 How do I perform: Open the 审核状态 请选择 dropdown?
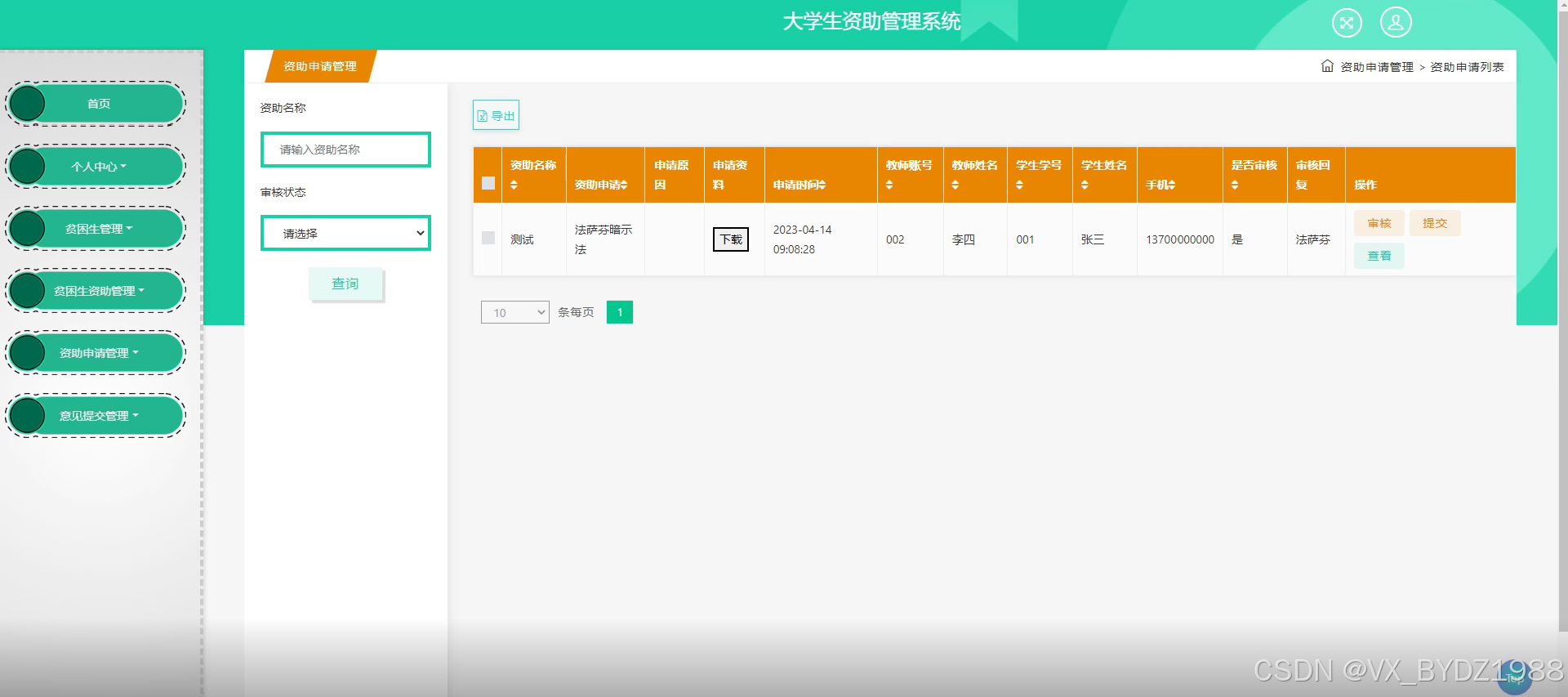(345, 233)
